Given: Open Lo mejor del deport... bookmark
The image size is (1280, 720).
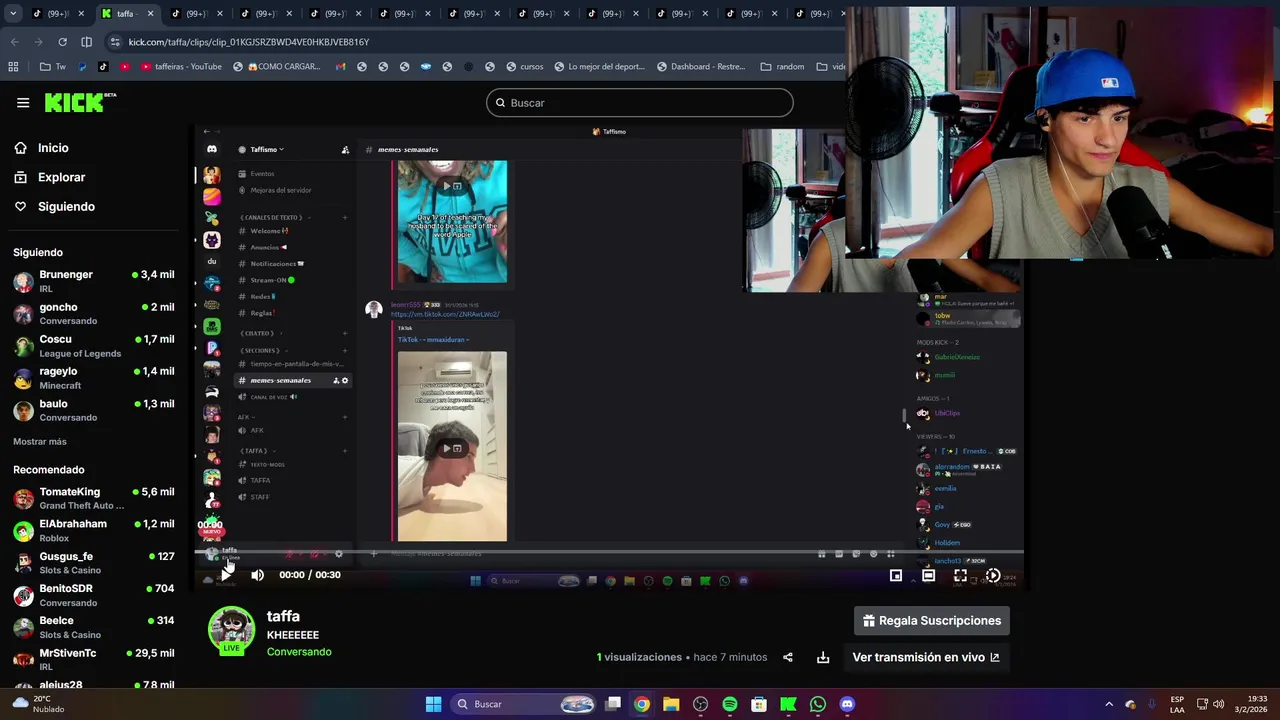Looking at the screenshot, I should pos(599,67).
